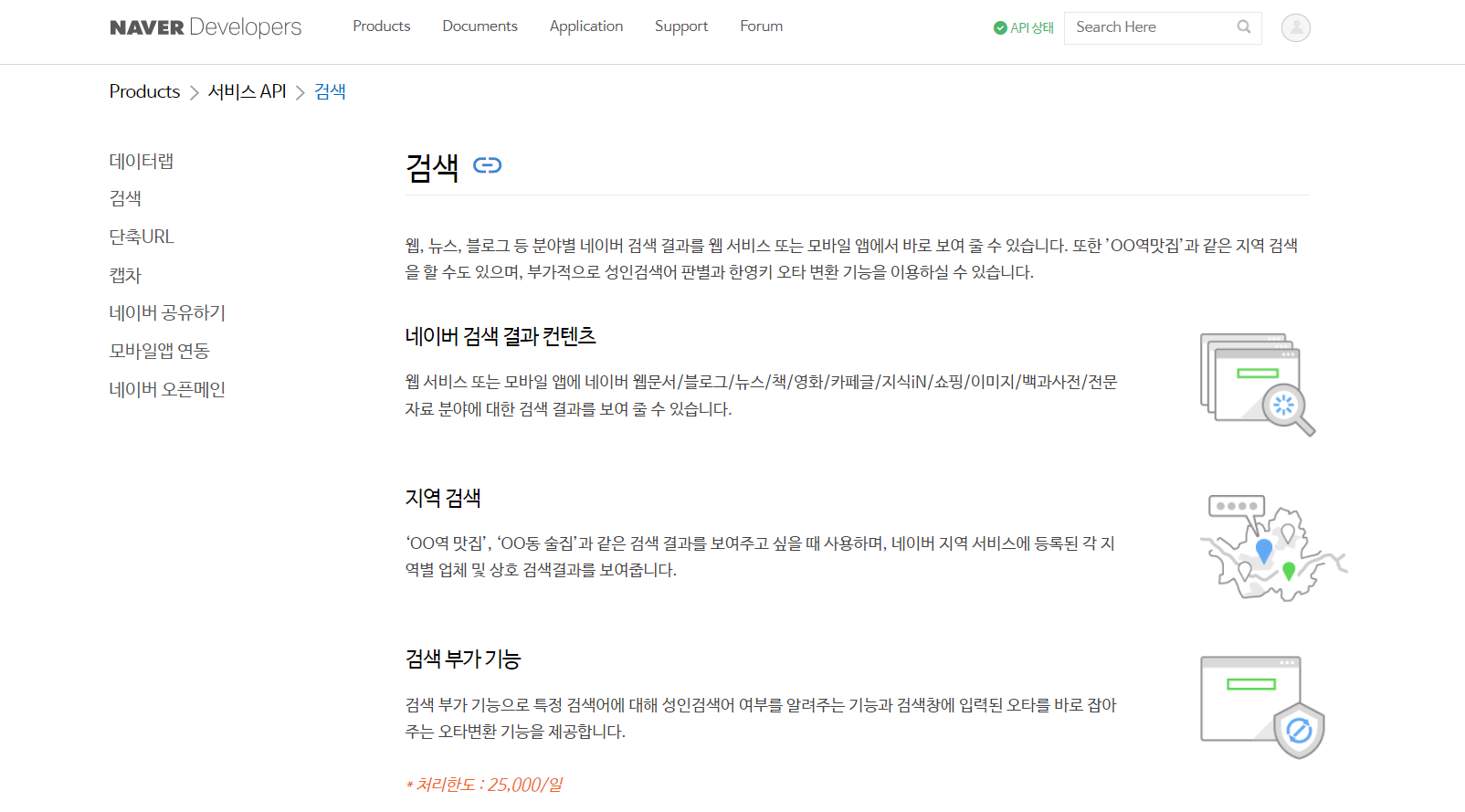Open the user profile avatar icon

1296,28
